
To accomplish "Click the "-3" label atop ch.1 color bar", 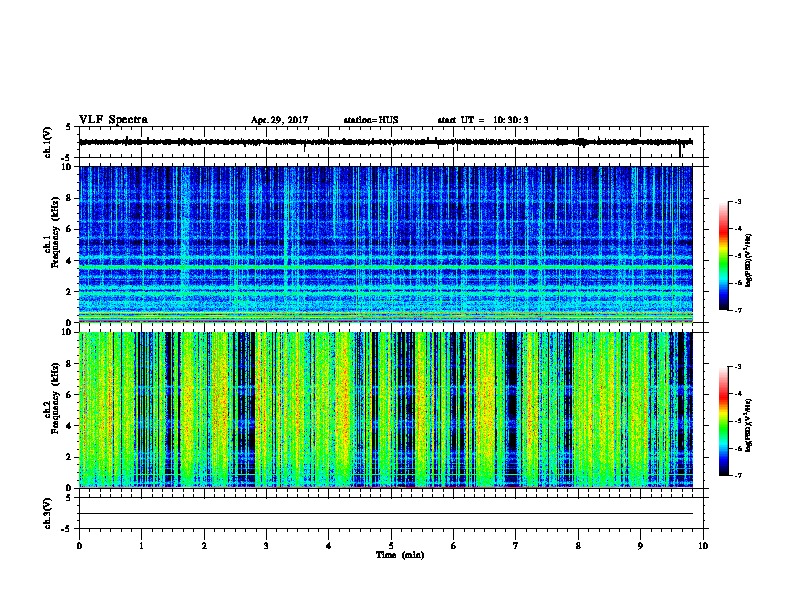I will (738, 201).
